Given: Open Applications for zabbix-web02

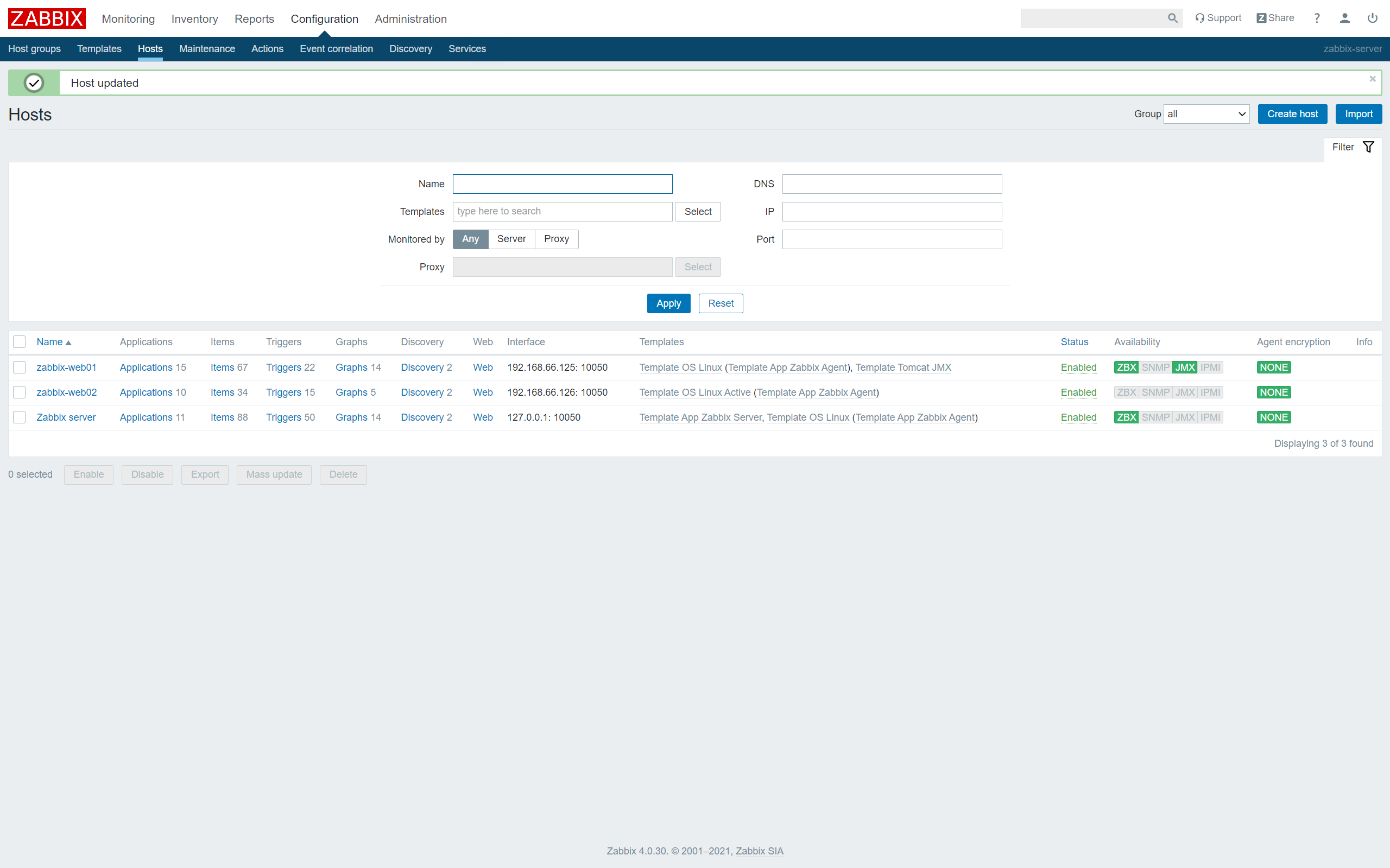Looking at the screenshot, I should coord(146,392).
